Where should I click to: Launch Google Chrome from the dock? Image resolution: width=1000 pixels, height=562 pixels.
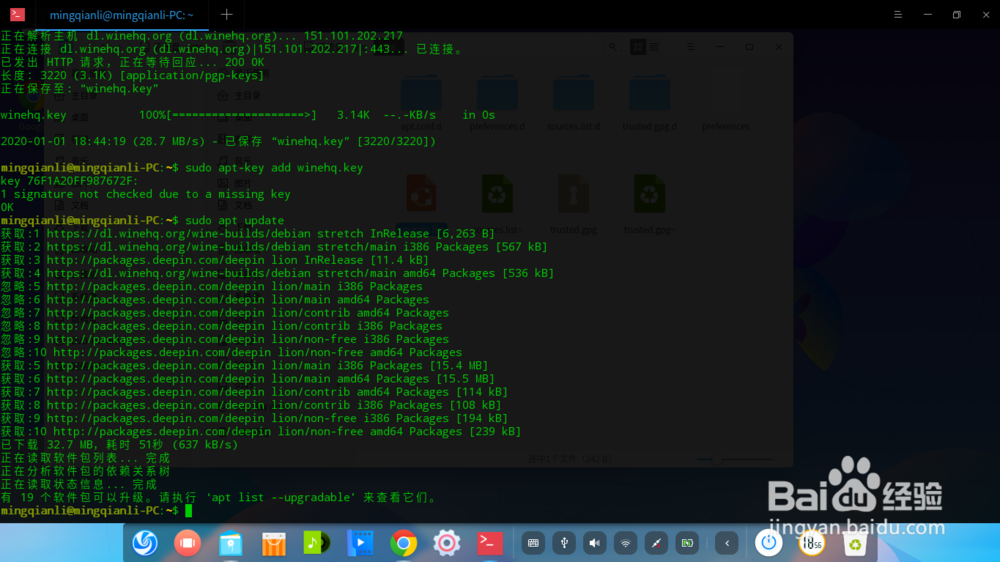click(x=403, y=543)
